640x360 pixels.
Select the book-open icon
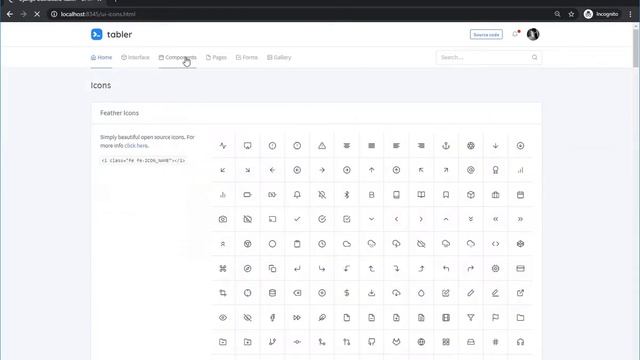421,195
